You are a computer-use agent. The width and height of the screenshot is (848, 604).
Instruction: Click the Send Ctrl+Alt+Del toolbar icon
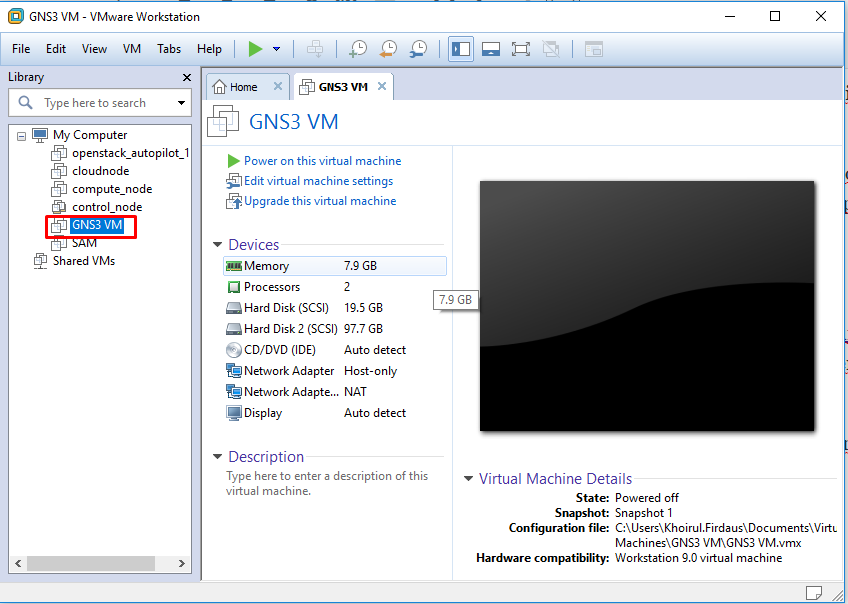tap(315, 49)
